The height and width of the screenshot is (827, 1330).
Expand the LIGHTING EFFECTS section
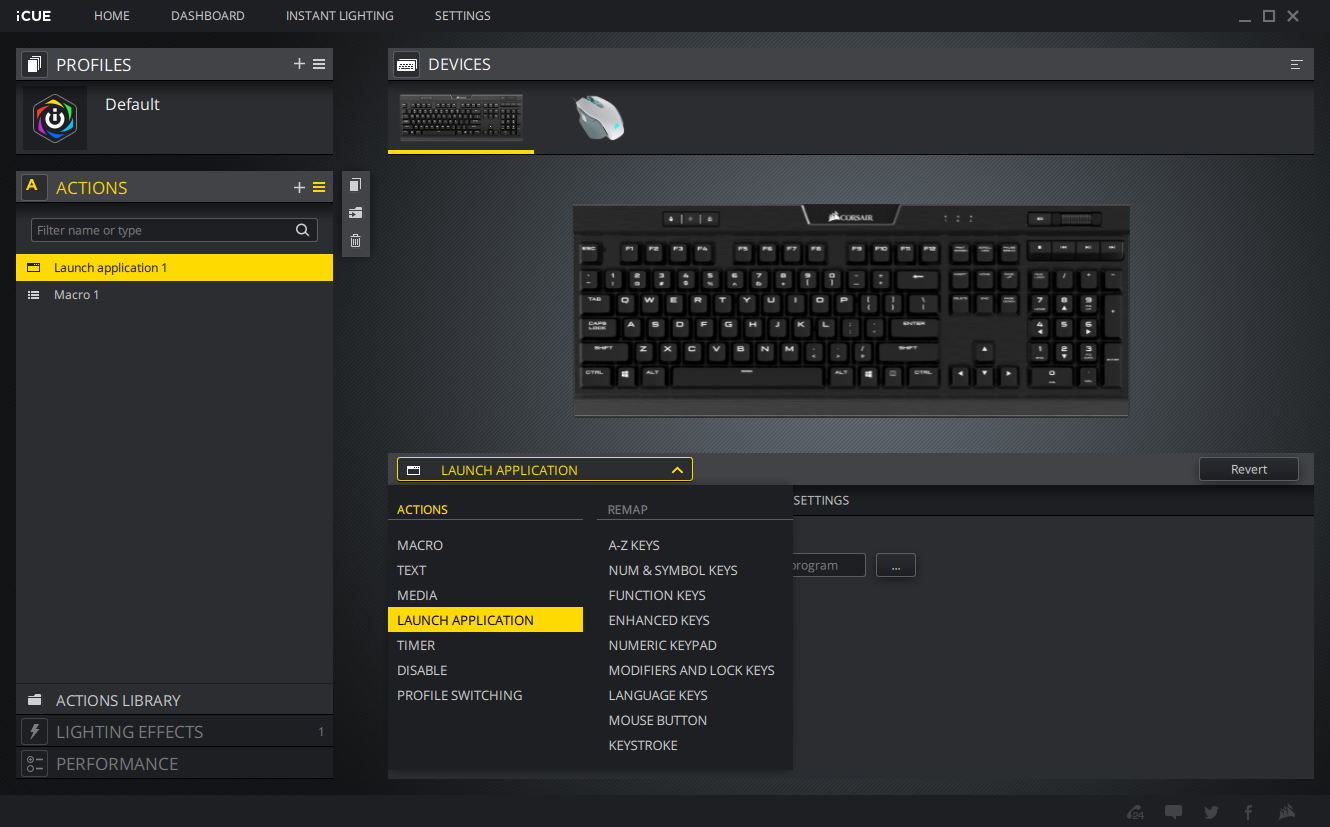tap(174, 732)
